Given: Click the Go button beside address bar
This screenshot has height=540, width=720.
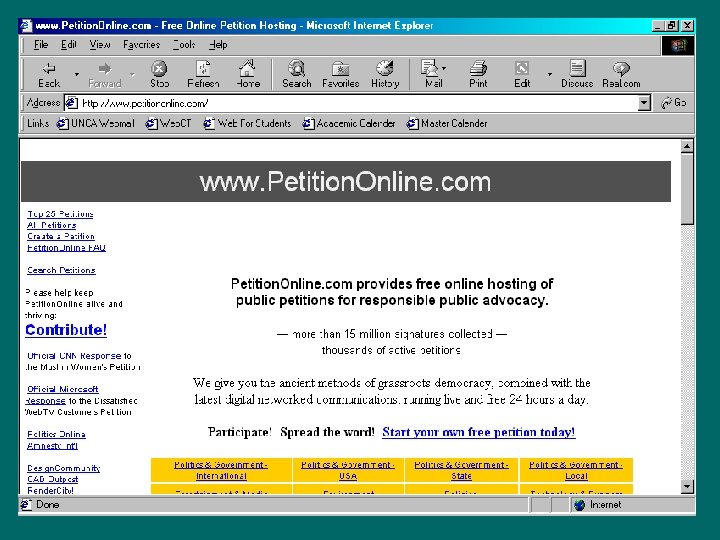Looking at the screenshot, I should click(x=674, y=103).
